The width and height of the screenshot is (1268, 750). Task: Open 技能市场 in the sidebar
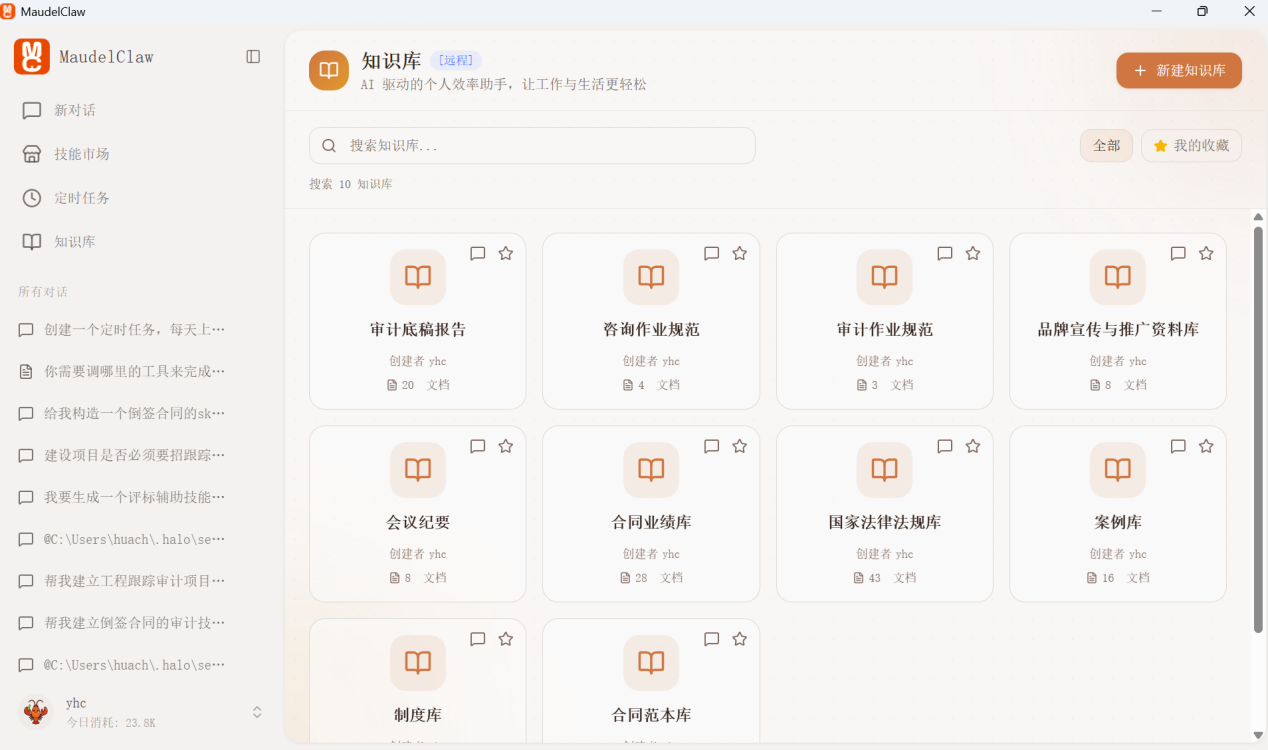[82, 154]
